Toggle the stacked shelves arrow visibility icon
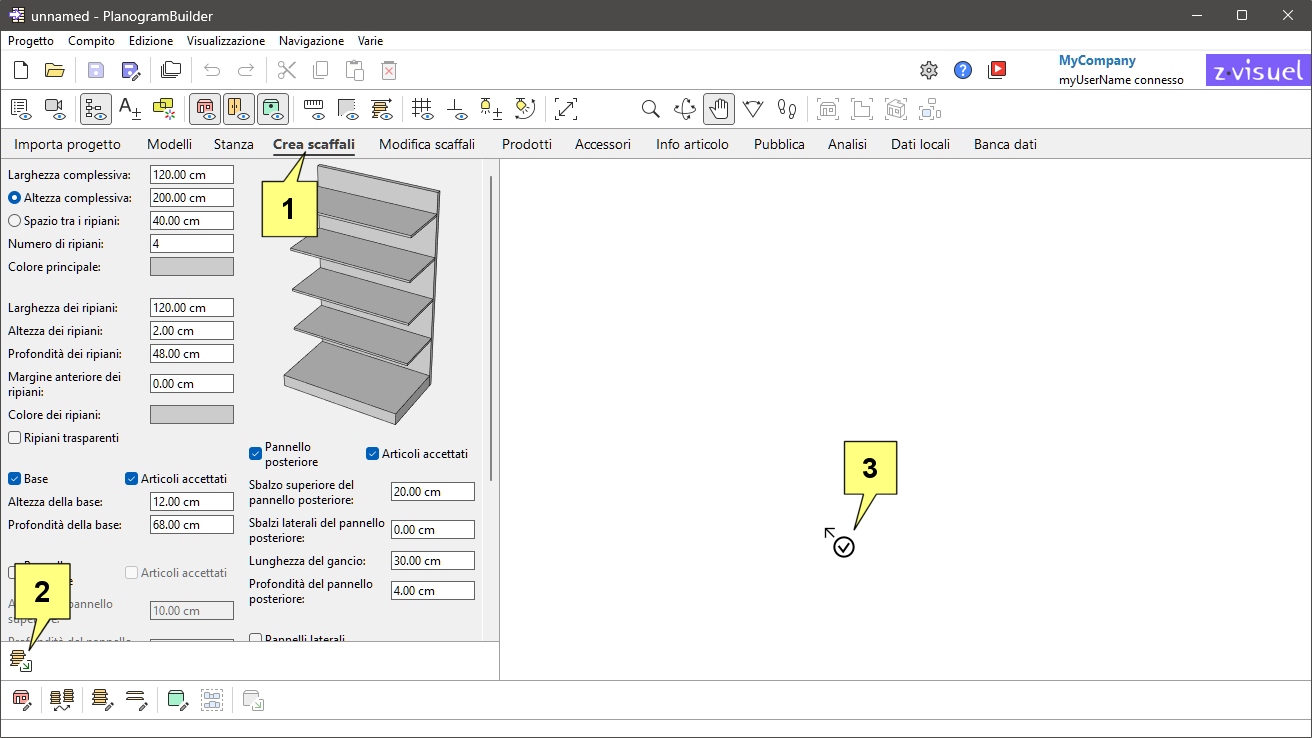 coord(382,109)
